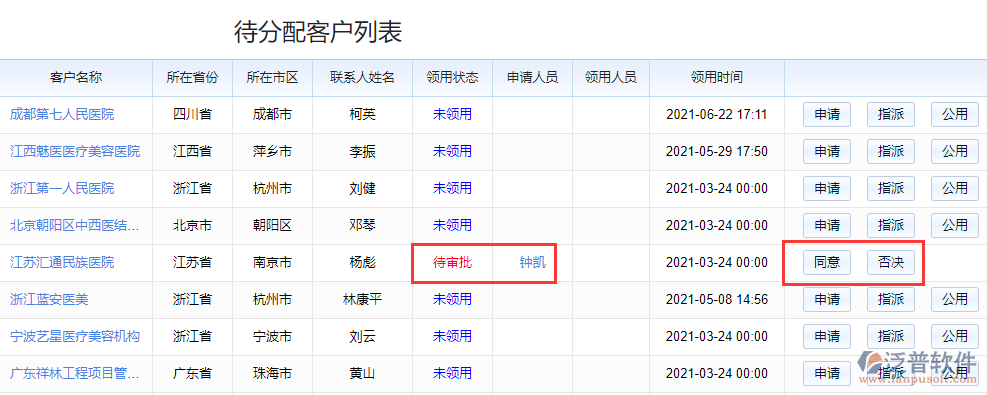Sort by 领用时间 column header

[716, 78]
